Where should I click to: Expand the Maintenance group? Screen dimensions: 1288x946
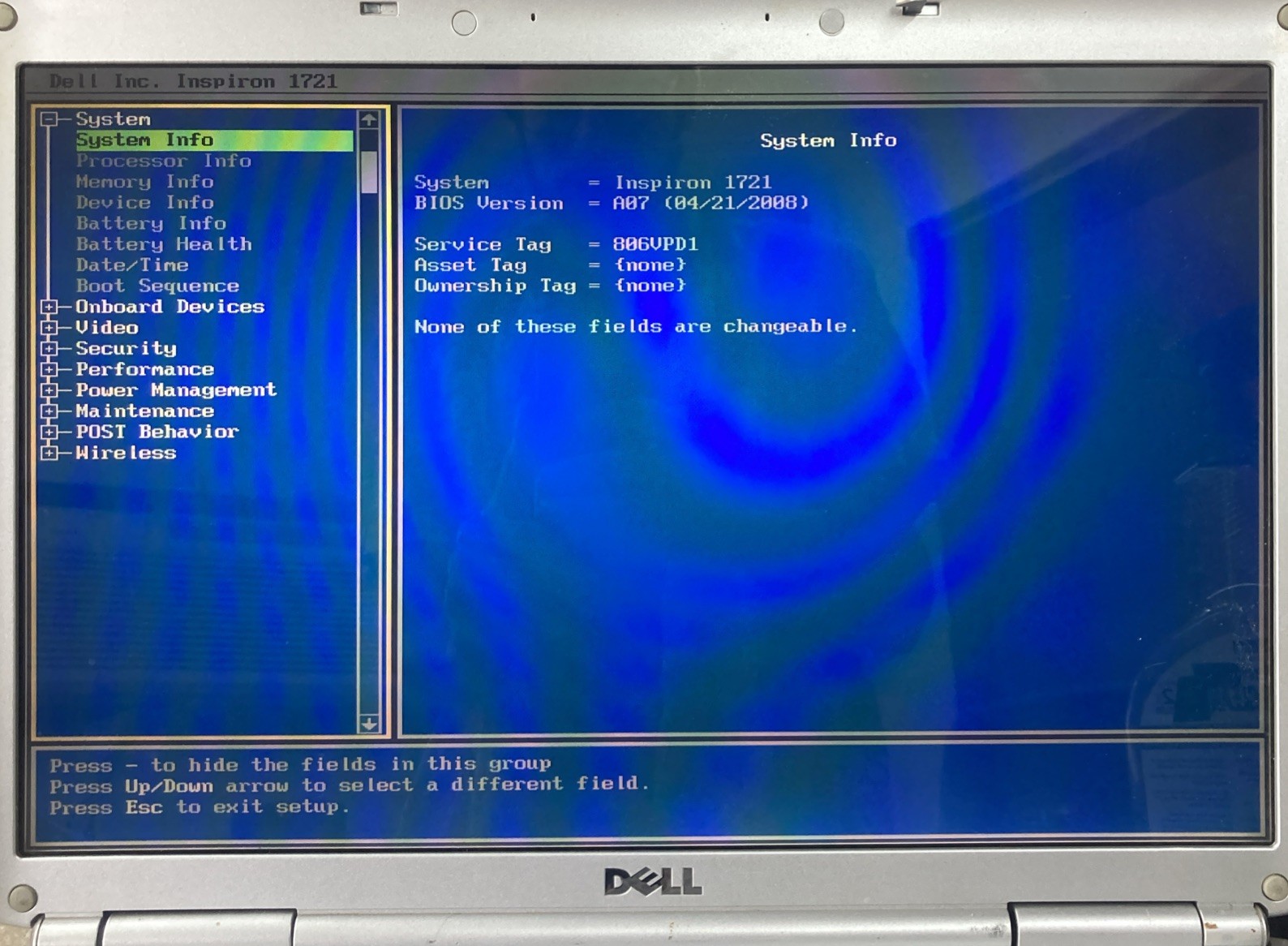pyautogui.click(x=49, y=411)
